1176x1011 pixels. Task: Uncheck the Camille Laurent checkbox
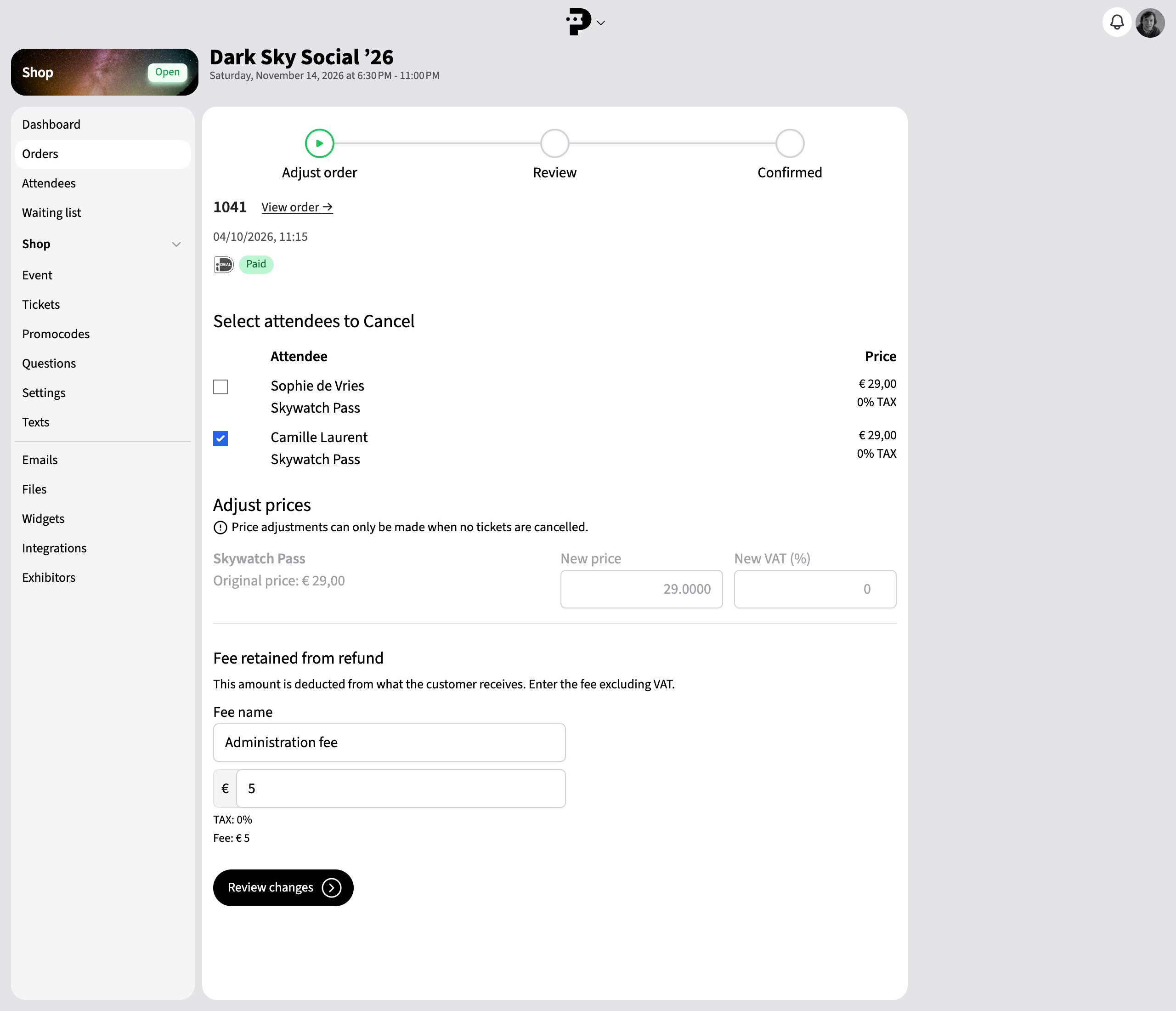(220, 438)
